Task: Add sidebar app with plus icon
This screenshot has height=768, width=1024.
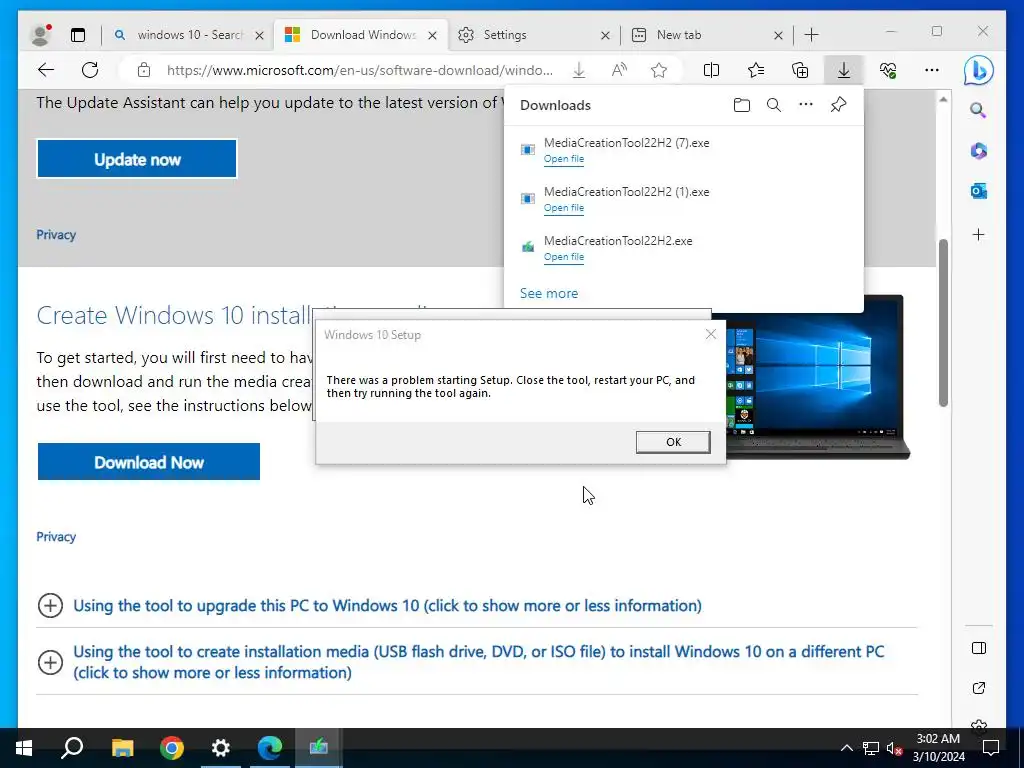Action: tap(978, 234)
